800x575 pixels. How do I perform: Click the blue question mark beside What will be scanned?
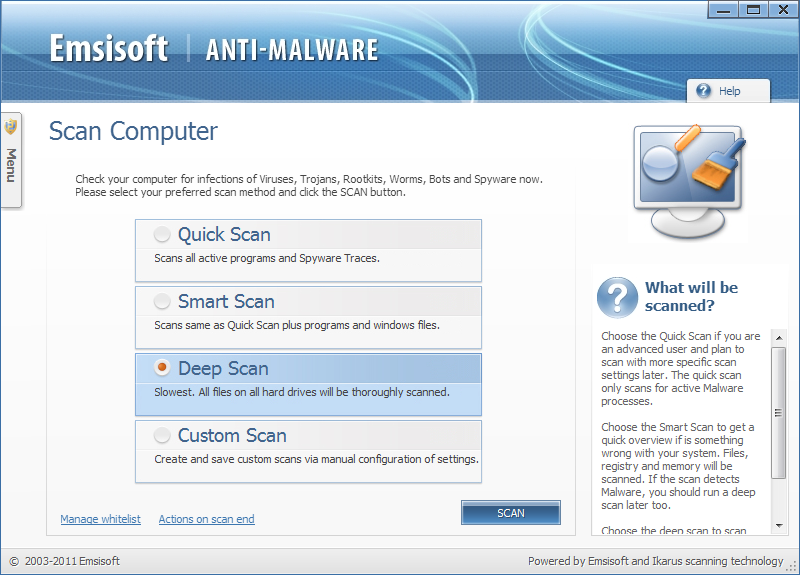tap(617, 298)
